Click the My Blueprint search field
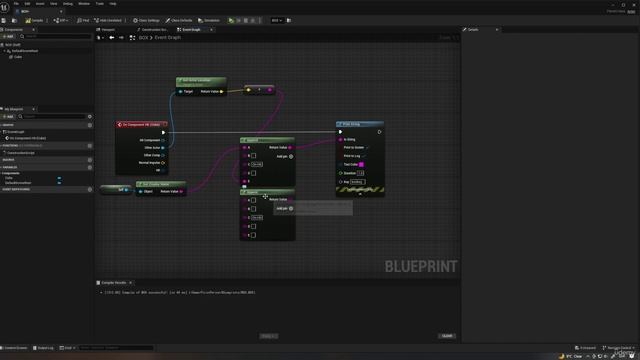 52,117
